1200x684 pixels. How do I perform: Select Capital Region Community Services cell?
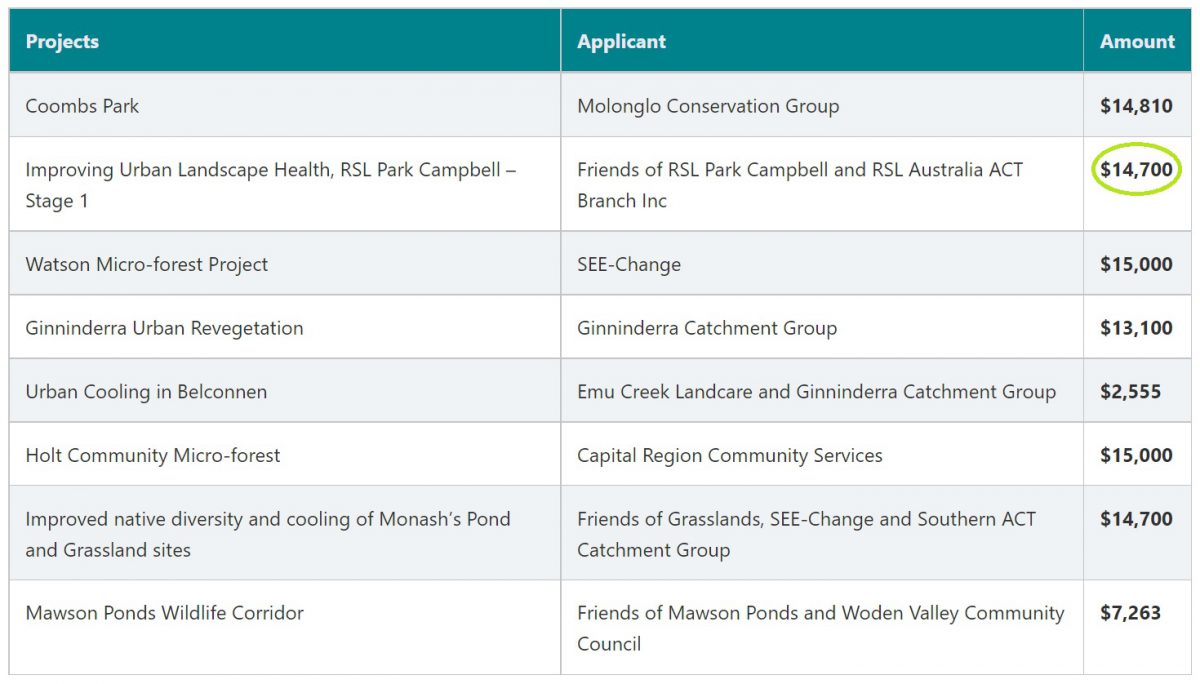click(x=822, y=455)
